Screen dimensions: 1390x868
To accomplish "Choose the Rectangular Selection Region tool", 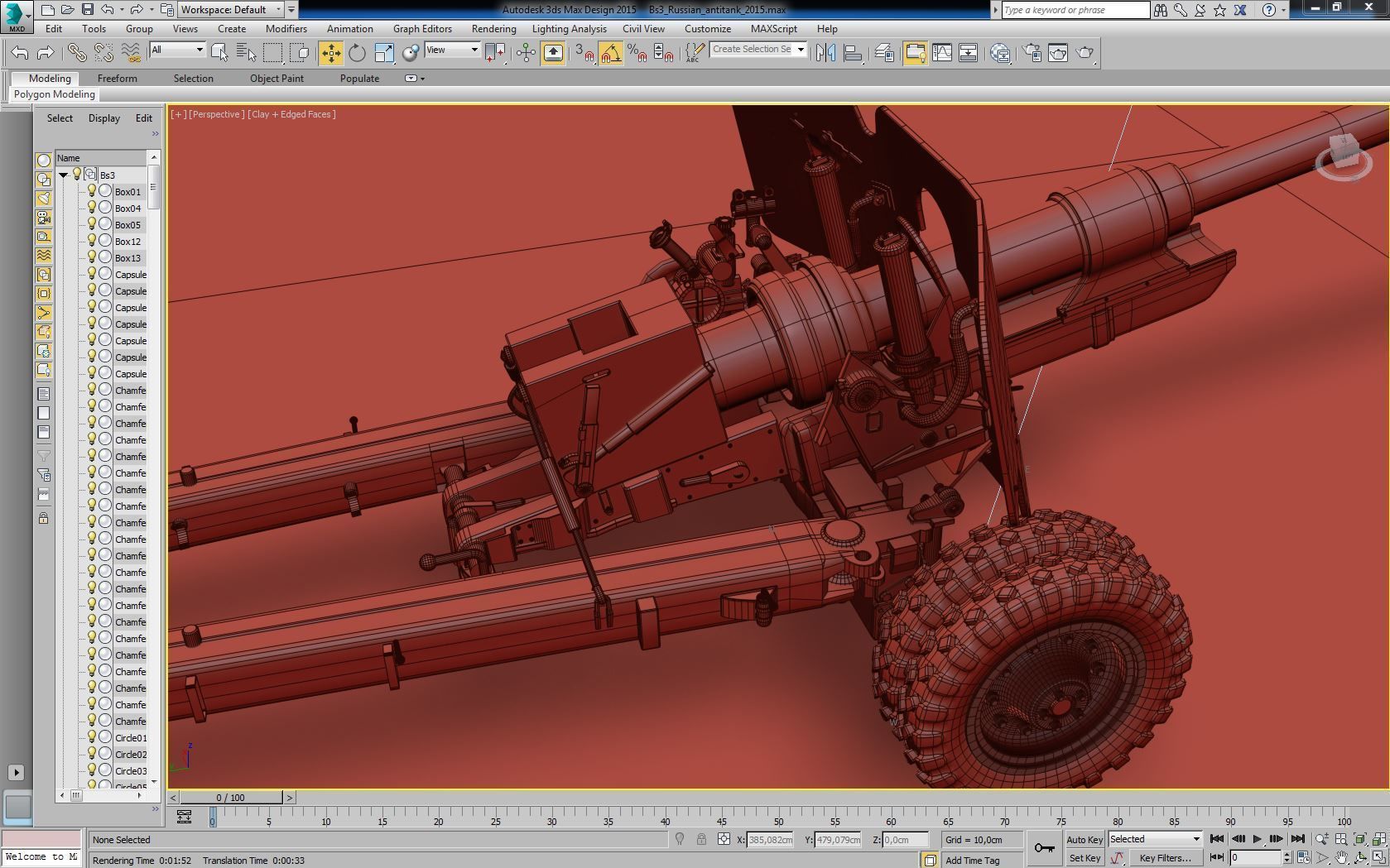I will [272, 53].
